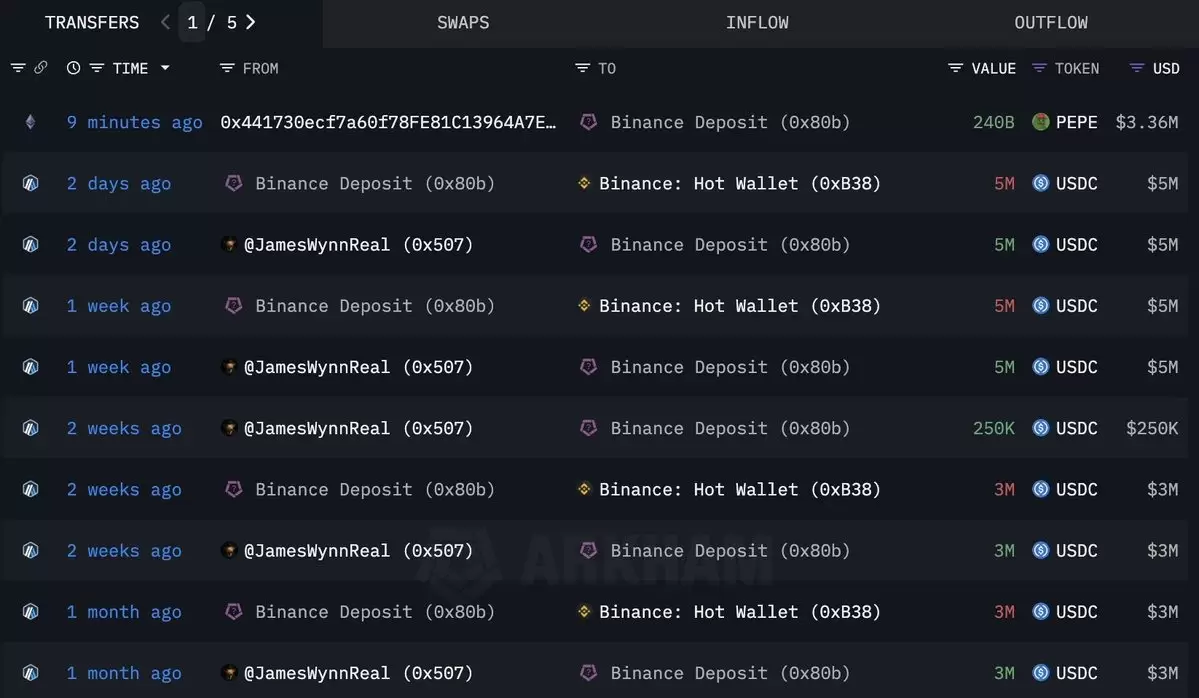Open Binance: Hot Wallet (0xB38) in 2 weeks ago row

pos(739,489)
